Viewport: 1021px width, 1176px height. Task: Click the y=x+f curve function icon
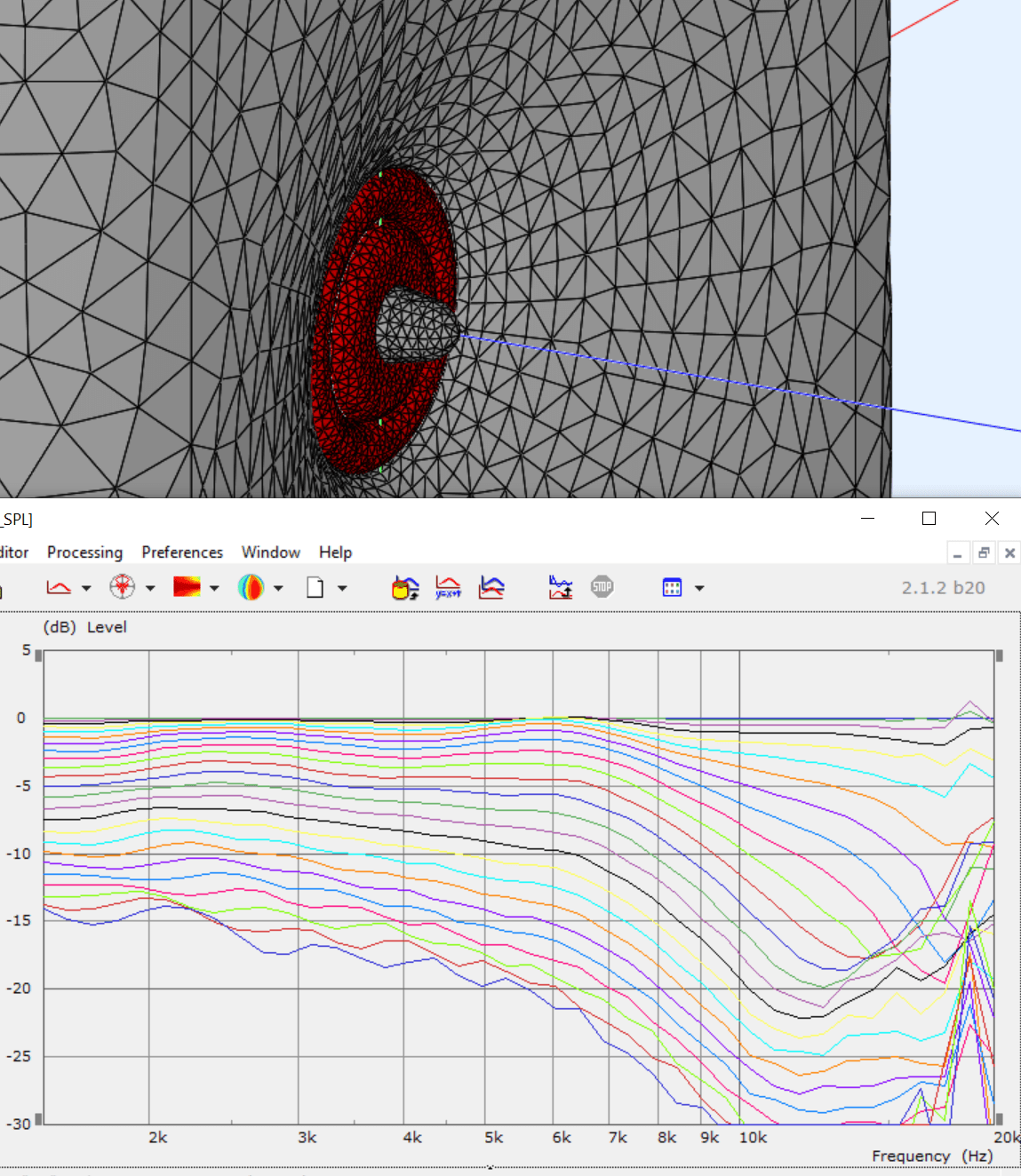pos(448,587)
